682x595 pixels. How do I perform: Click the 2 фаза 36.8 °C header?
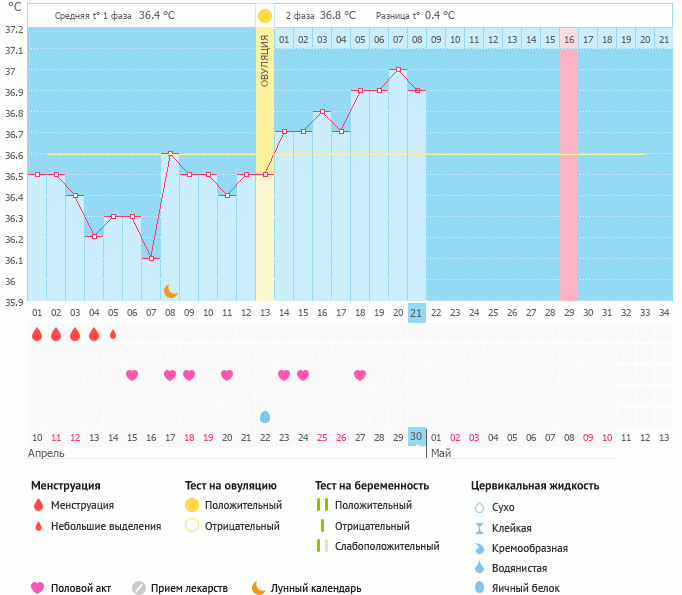point(322,16)
